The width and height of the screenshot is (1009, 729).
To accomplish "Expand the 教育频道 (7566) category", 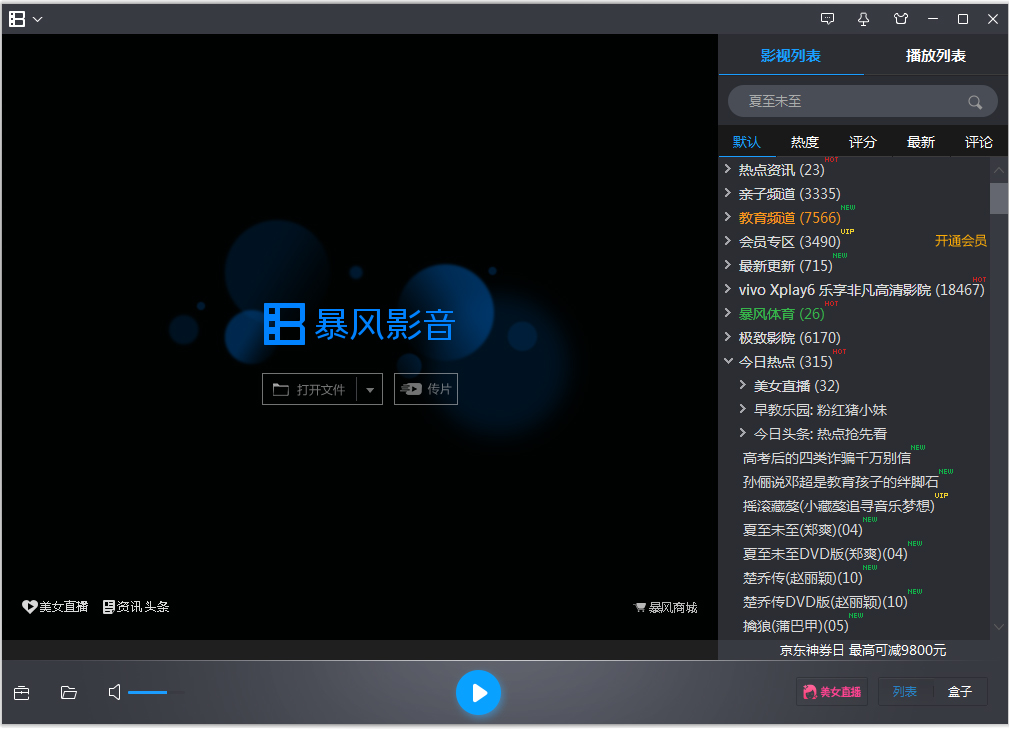I will coord(728,217).
